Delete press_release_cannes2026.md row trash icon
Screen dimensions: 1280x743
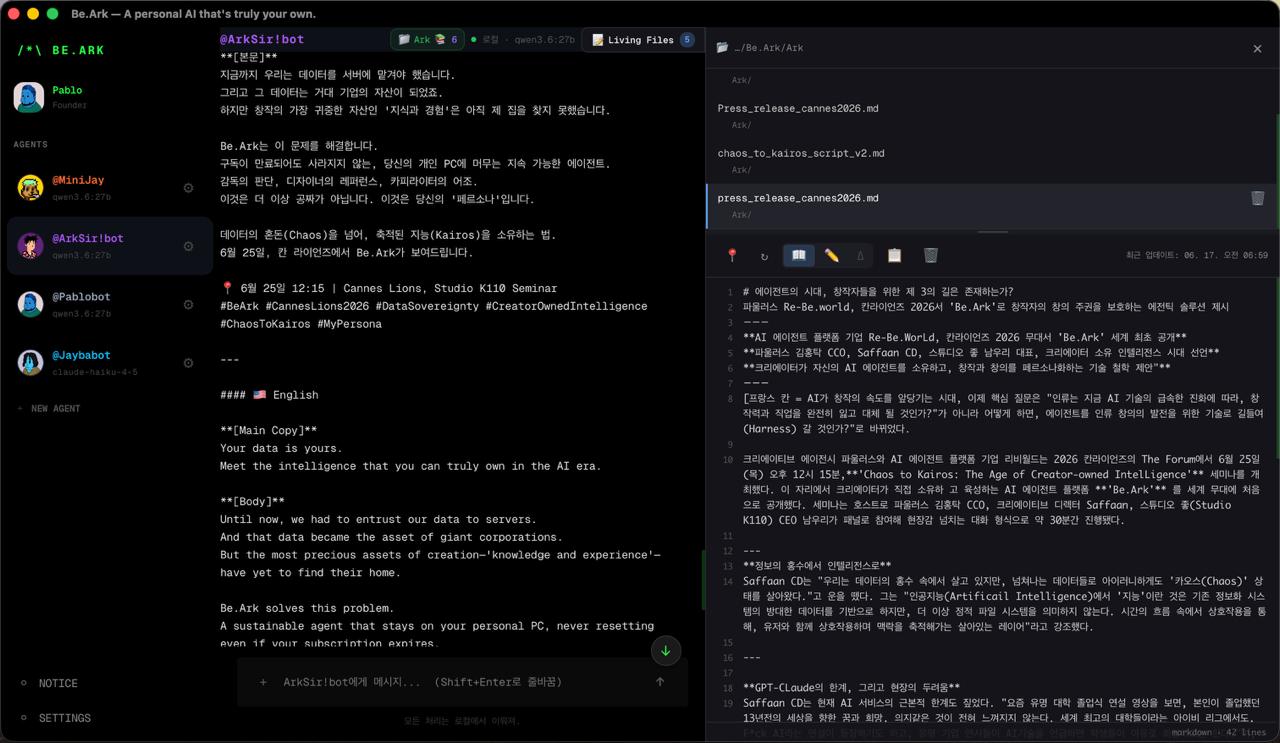pos(1257,198)
